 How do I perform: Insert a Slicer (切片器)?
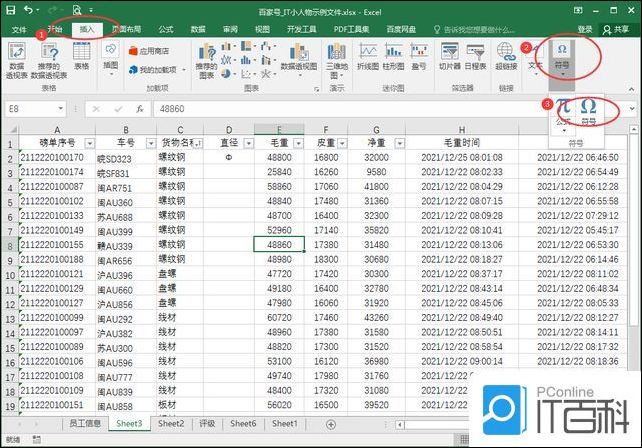pyautogui.click(x=450, y=56)
